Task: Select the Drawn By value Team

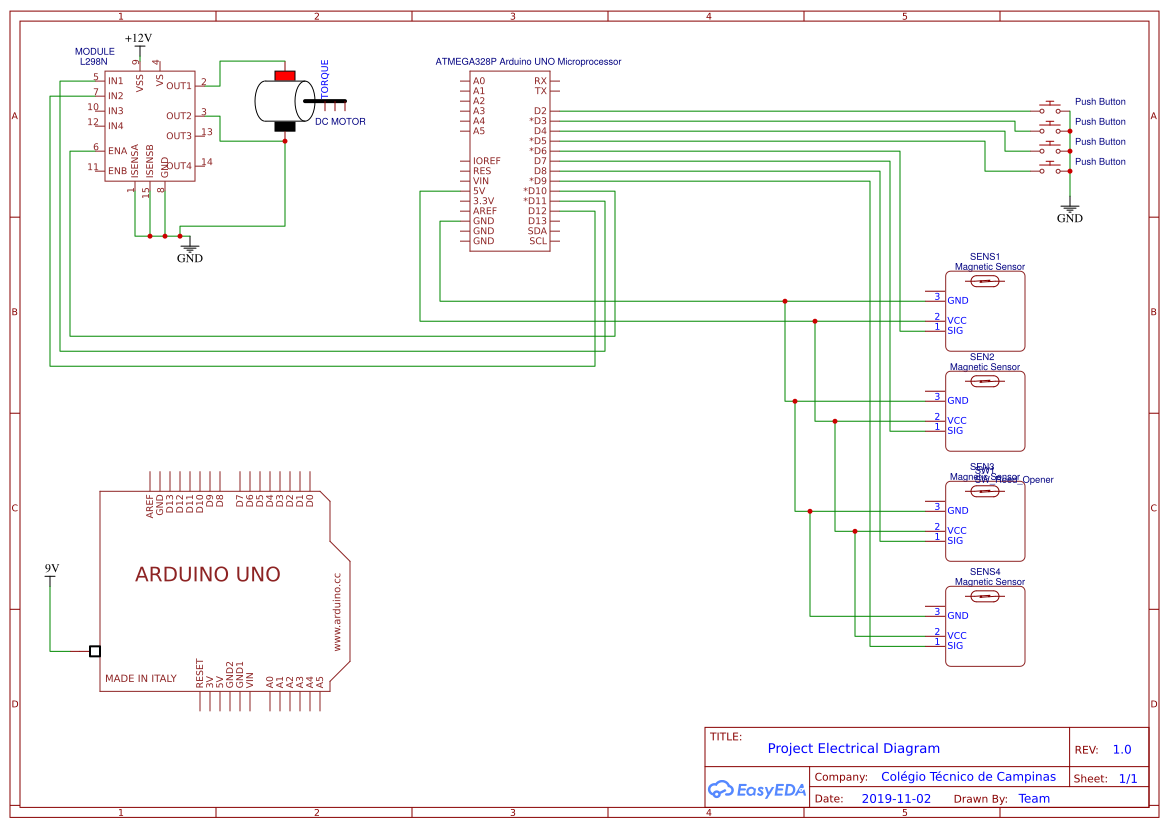Action: (x=1034, y=799)
